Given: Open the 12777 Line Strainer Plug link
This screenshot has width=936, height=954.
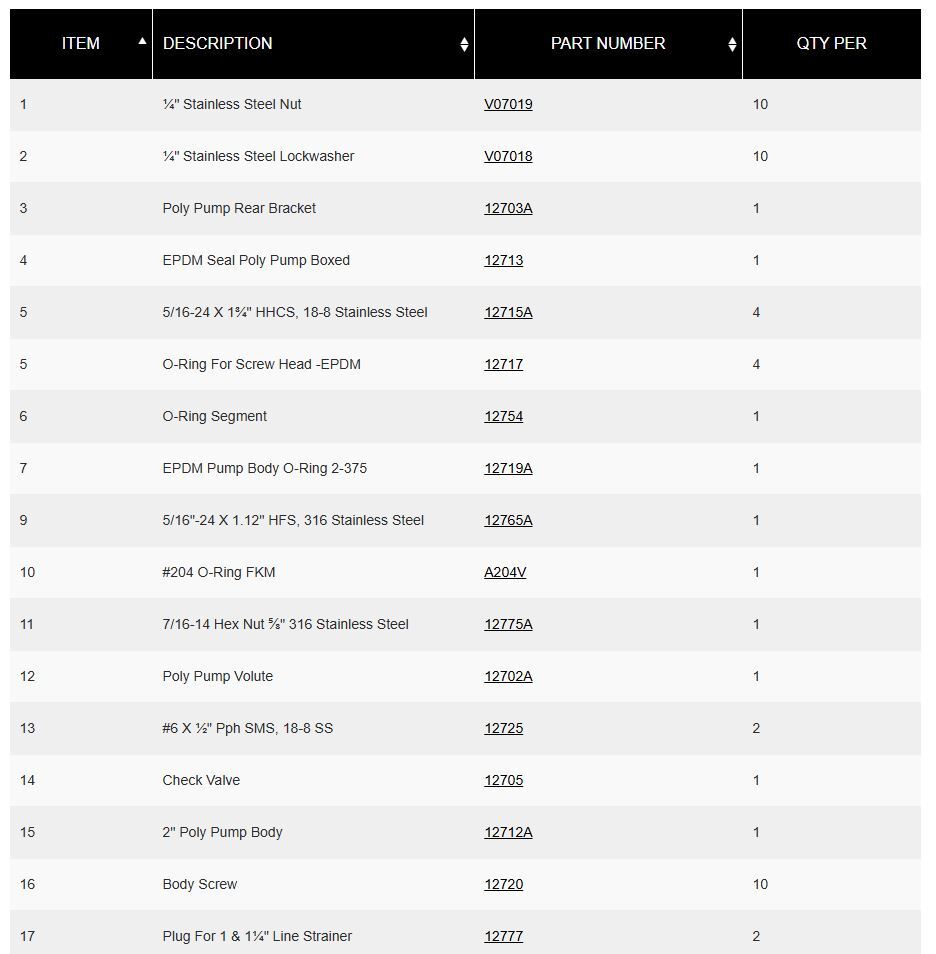Looking at the screenshot, I should click(x=504, y=936).
